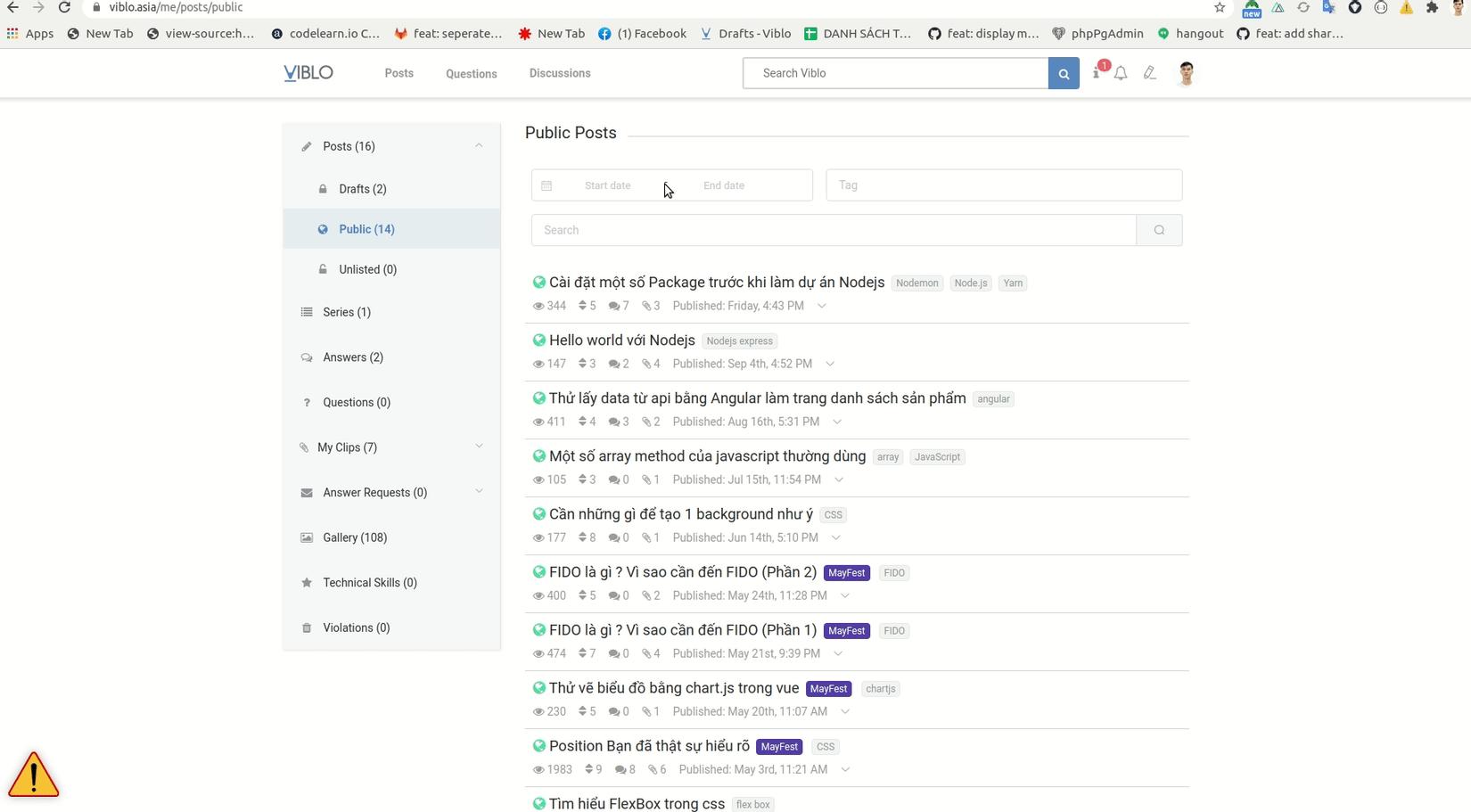
Task: Click the calendar icon in date range
Action: (546, 185)
